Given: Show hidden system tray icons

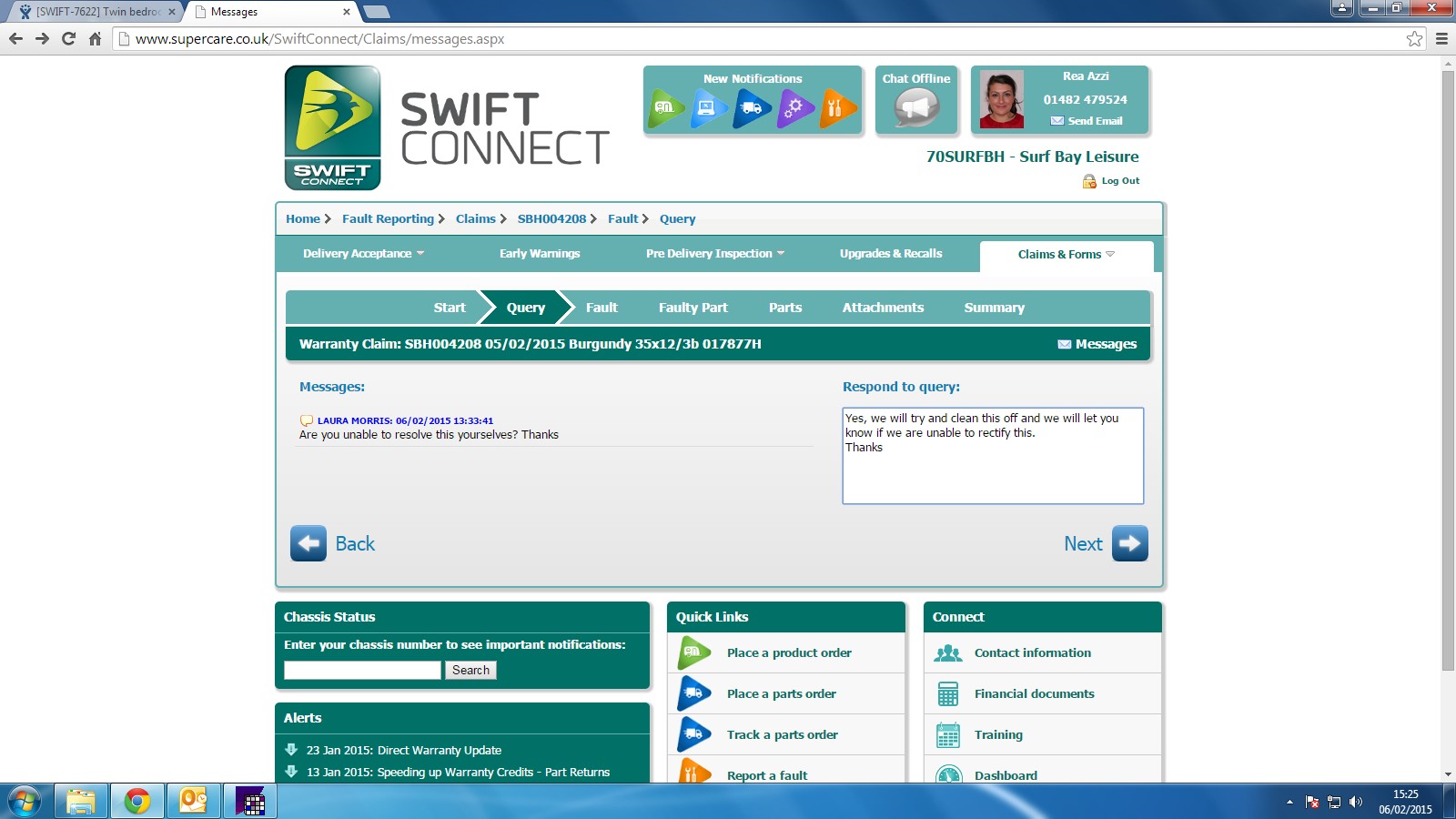Looking at the screenshot, I should click(1289, 802).
